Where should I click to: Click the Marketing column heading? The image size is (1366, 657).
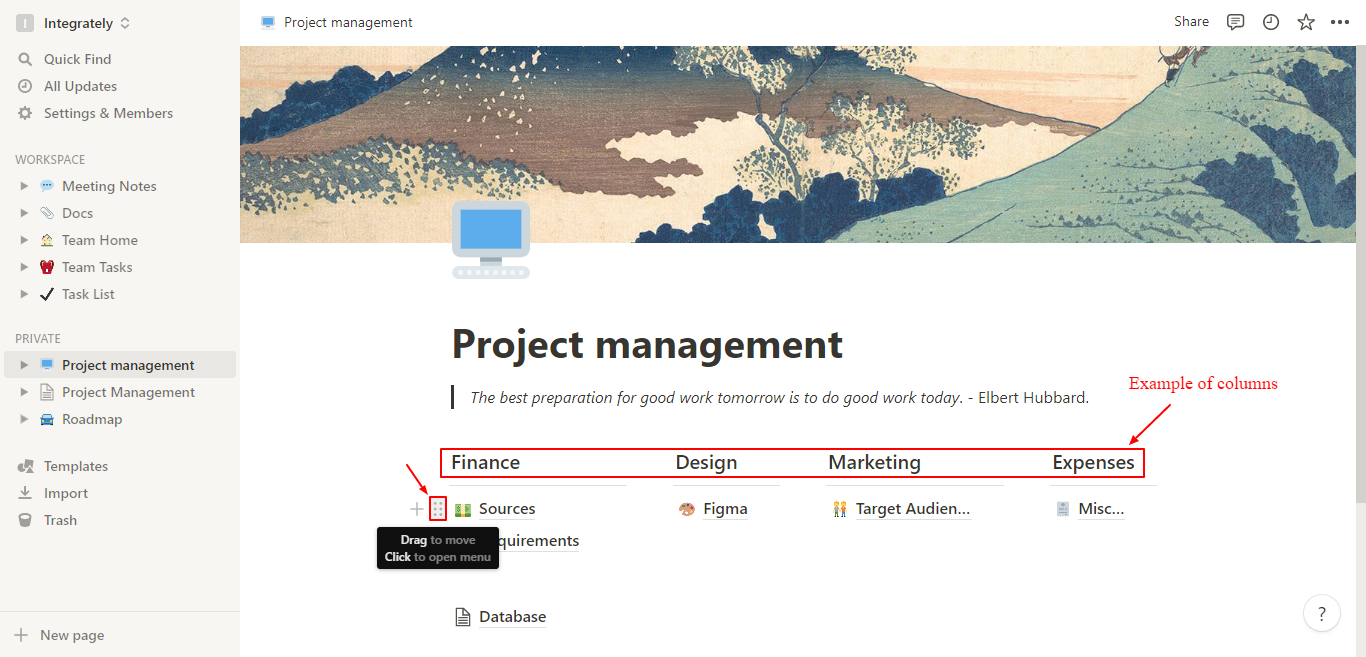(874, 462)
